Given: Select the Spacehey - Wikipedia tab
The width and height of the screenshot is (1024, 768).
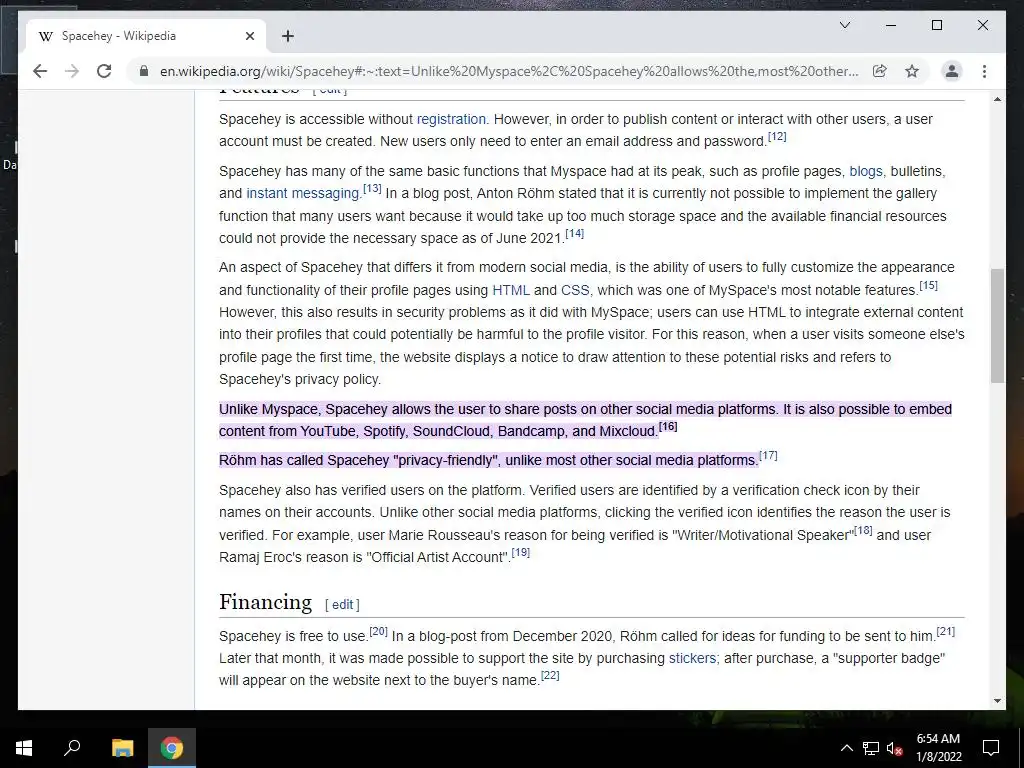Looking at the screenshot, I should [146, 36].
